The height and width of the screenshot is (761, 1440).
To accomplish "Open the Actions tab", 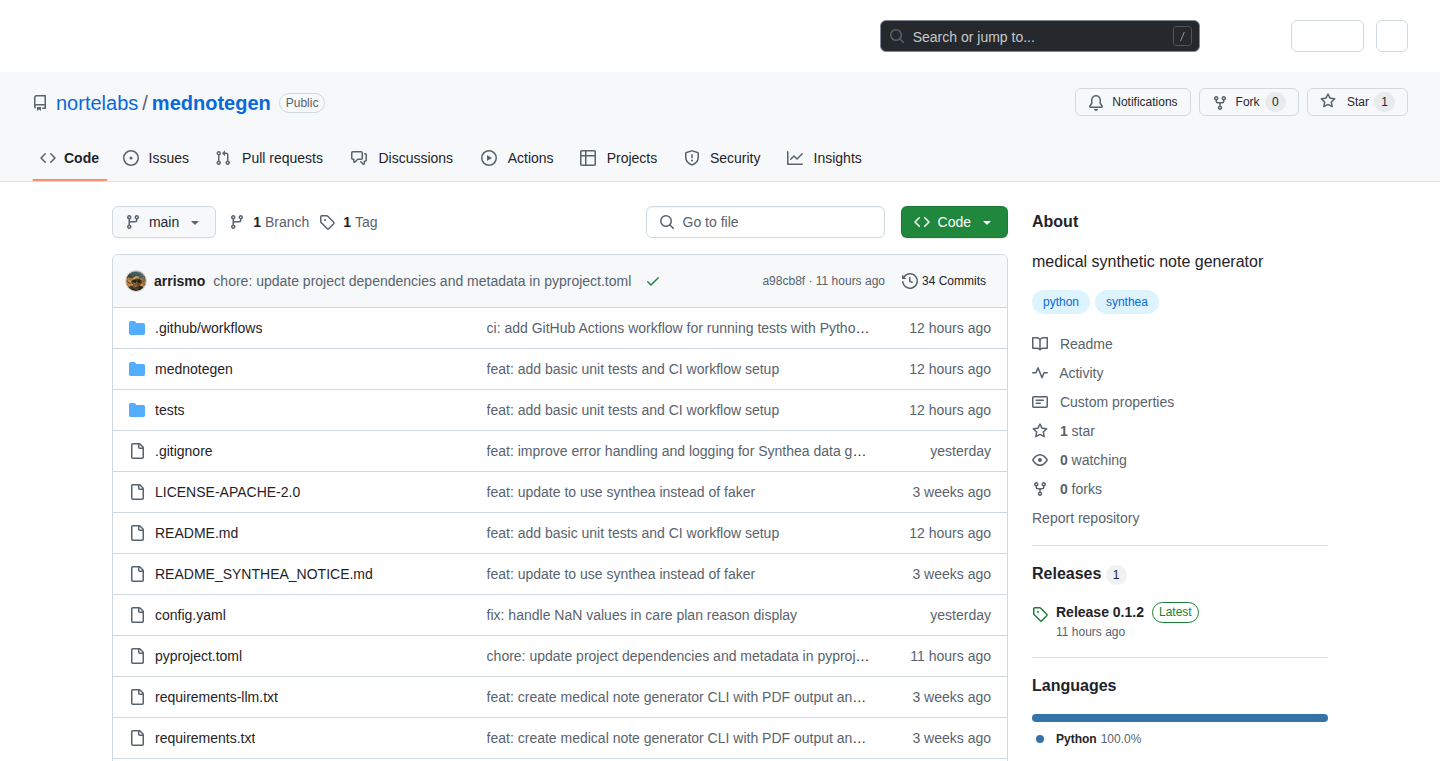I will click(517, 158).
